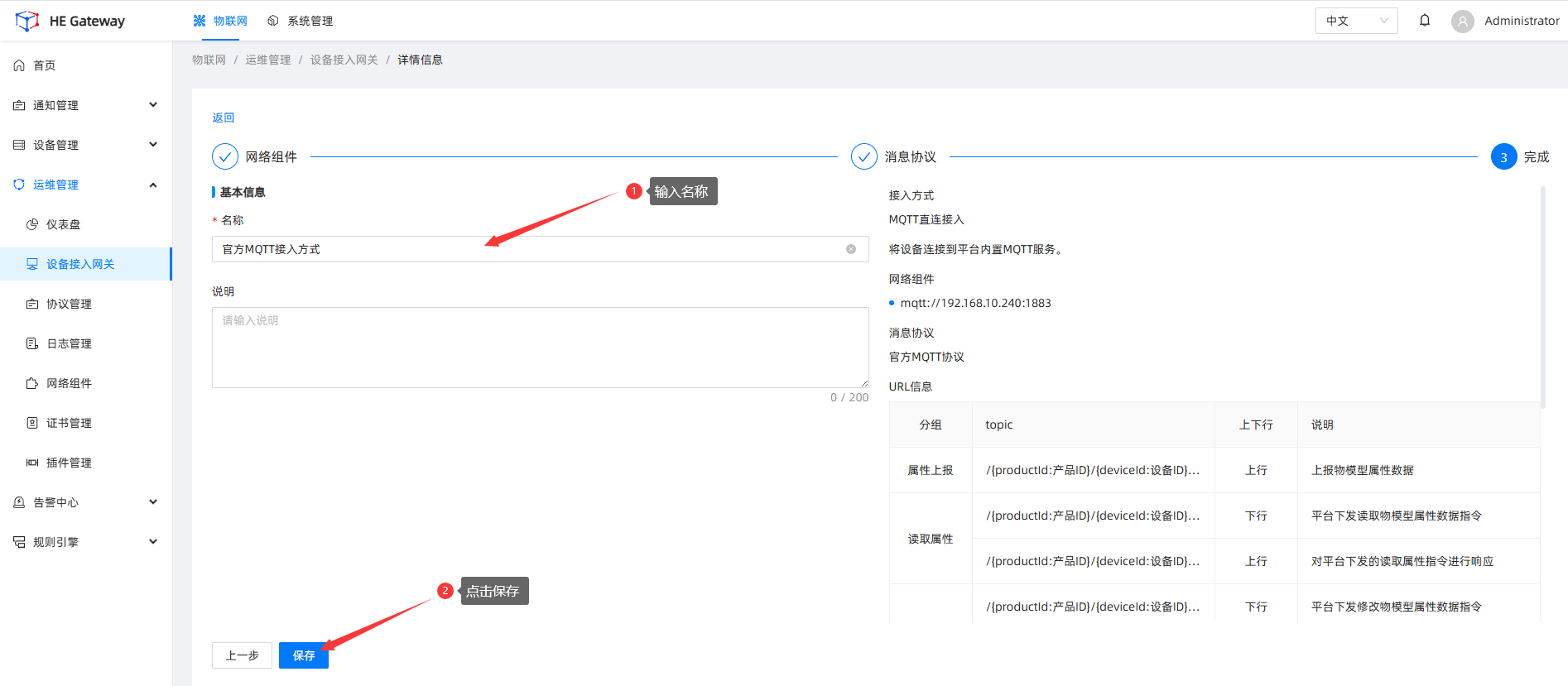The height and width of the screenshot is (686, 1568).
Task: Click the step 3 完成 circle
Action: 1504,156
